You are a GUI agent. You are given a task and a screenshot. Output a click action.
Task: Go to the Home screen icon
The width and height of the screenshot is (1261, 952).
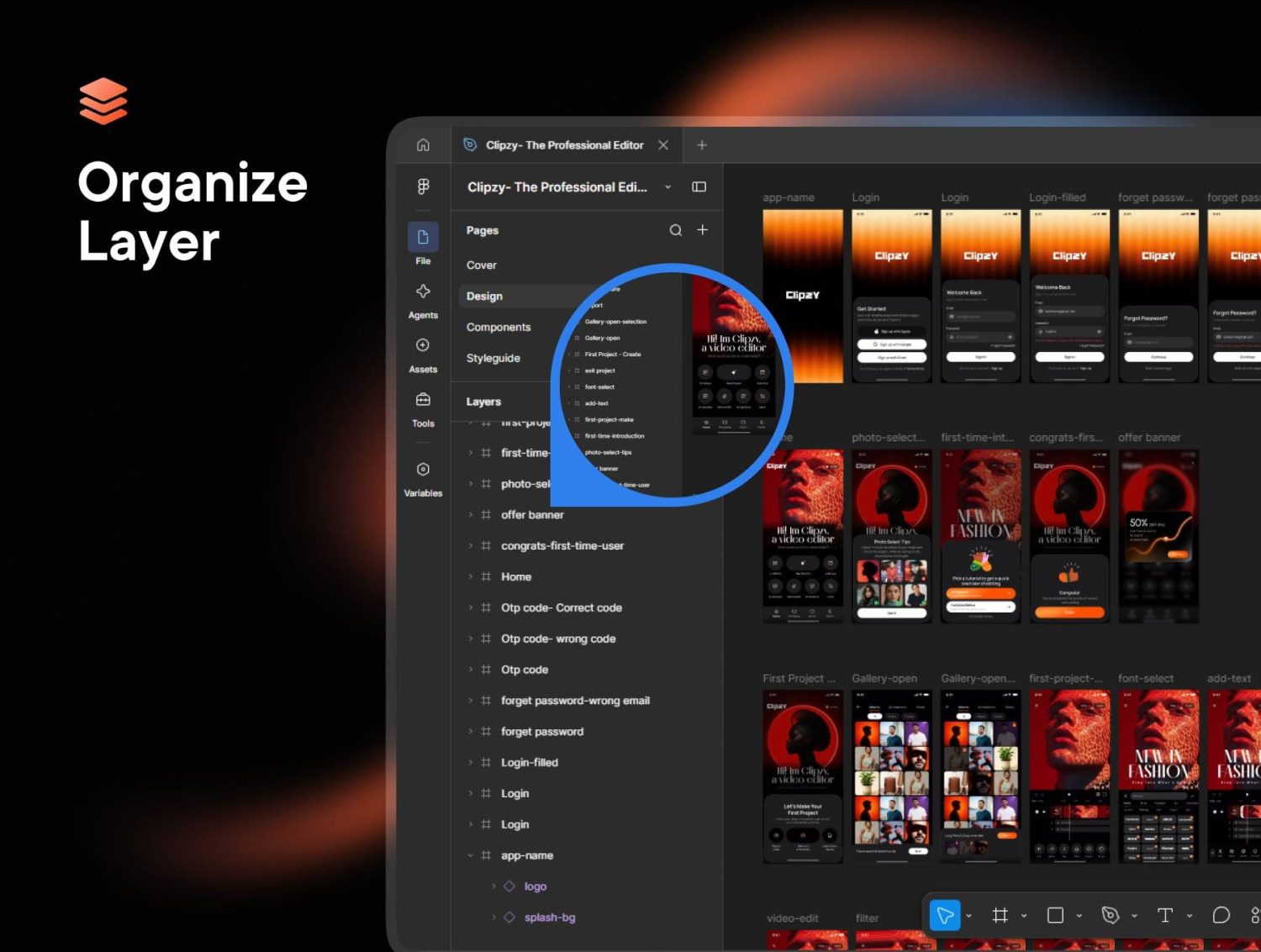[423, 145]
